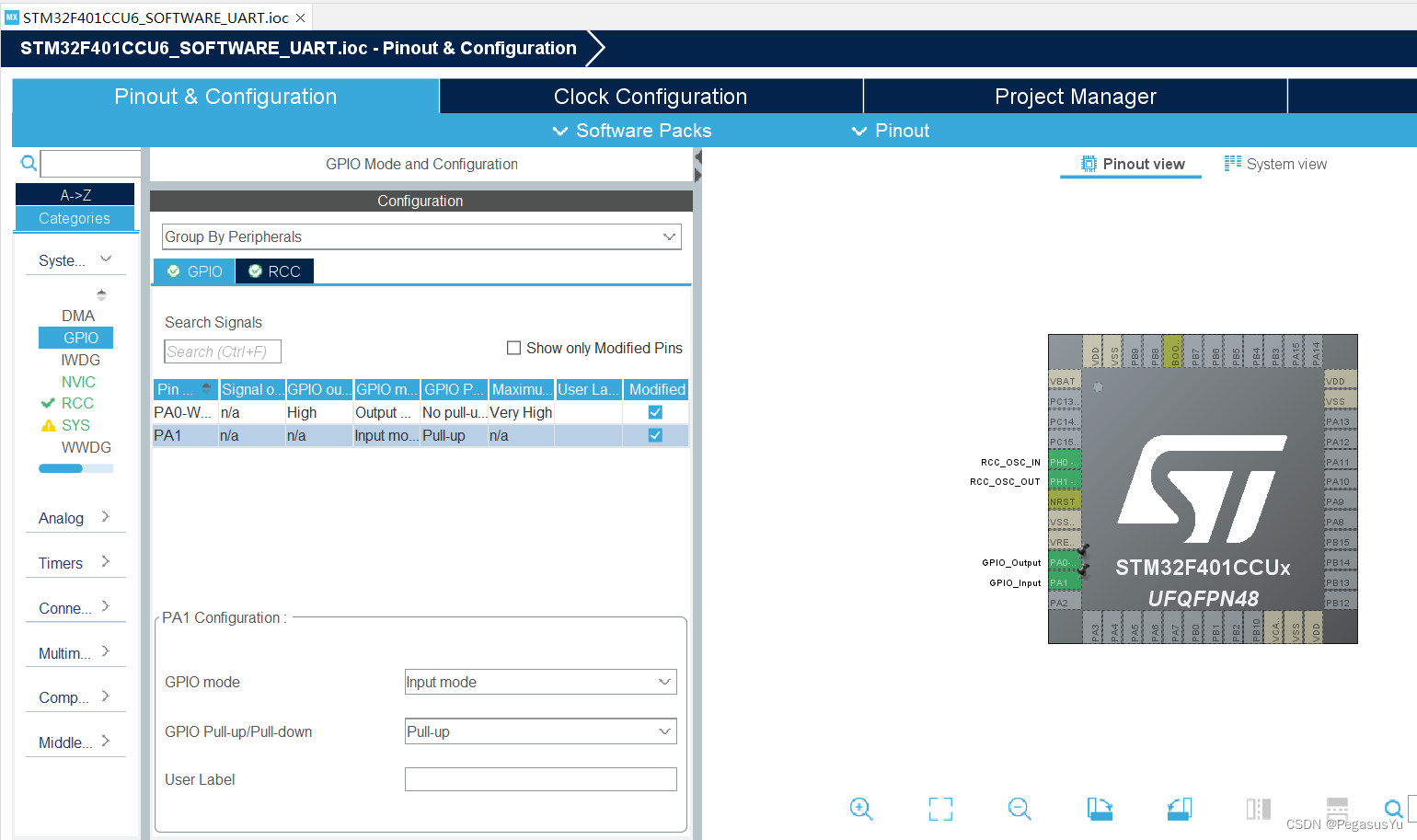Click the Pinout view chip icon
Viewport: 1417px width, 840px height.
coord(1089,164)
